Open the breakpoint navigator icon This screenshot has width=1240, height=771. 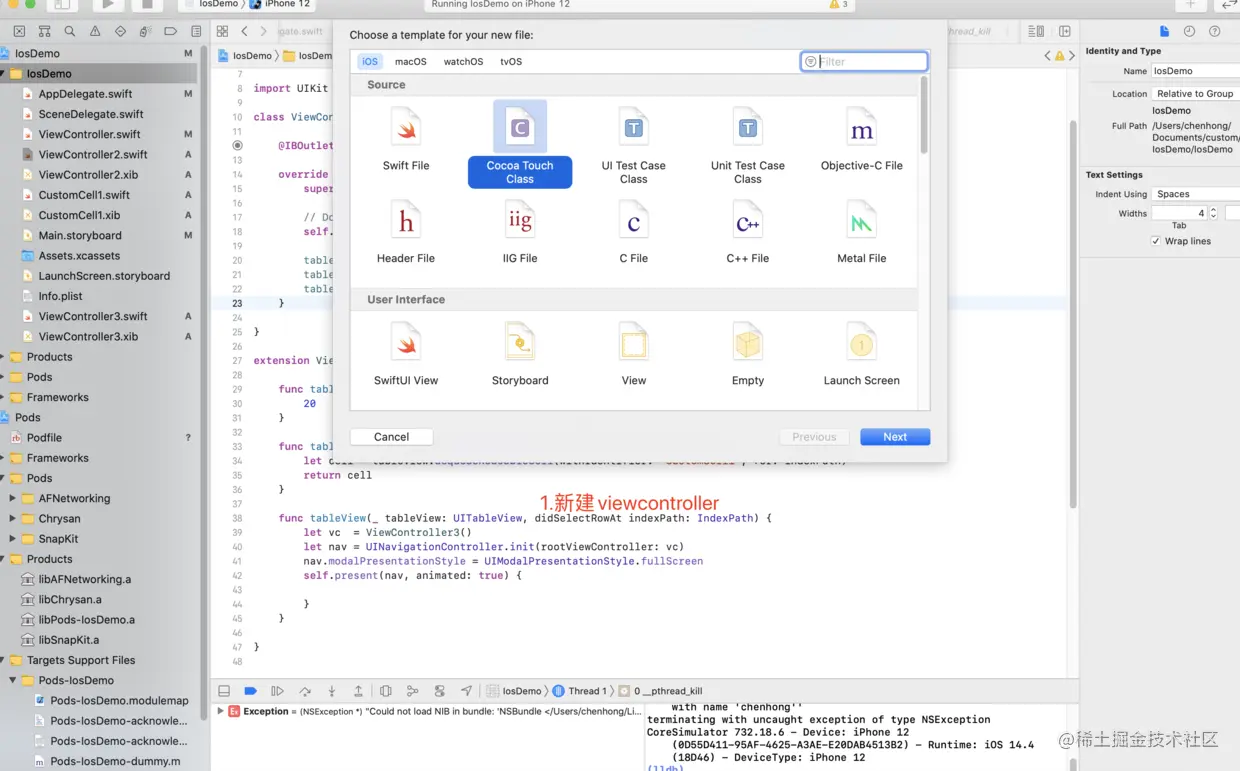[171, 31]
